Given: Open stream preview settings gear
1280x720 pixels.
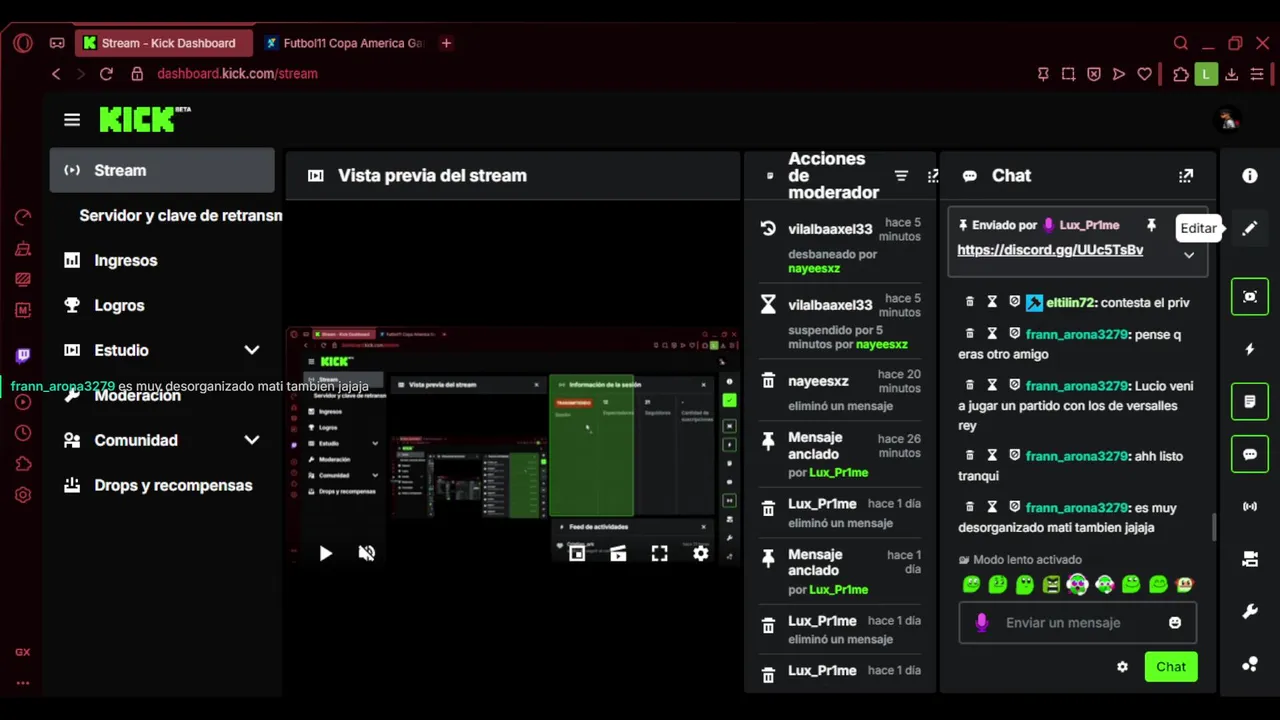Looking at the screenshot, I should (701, 553).
